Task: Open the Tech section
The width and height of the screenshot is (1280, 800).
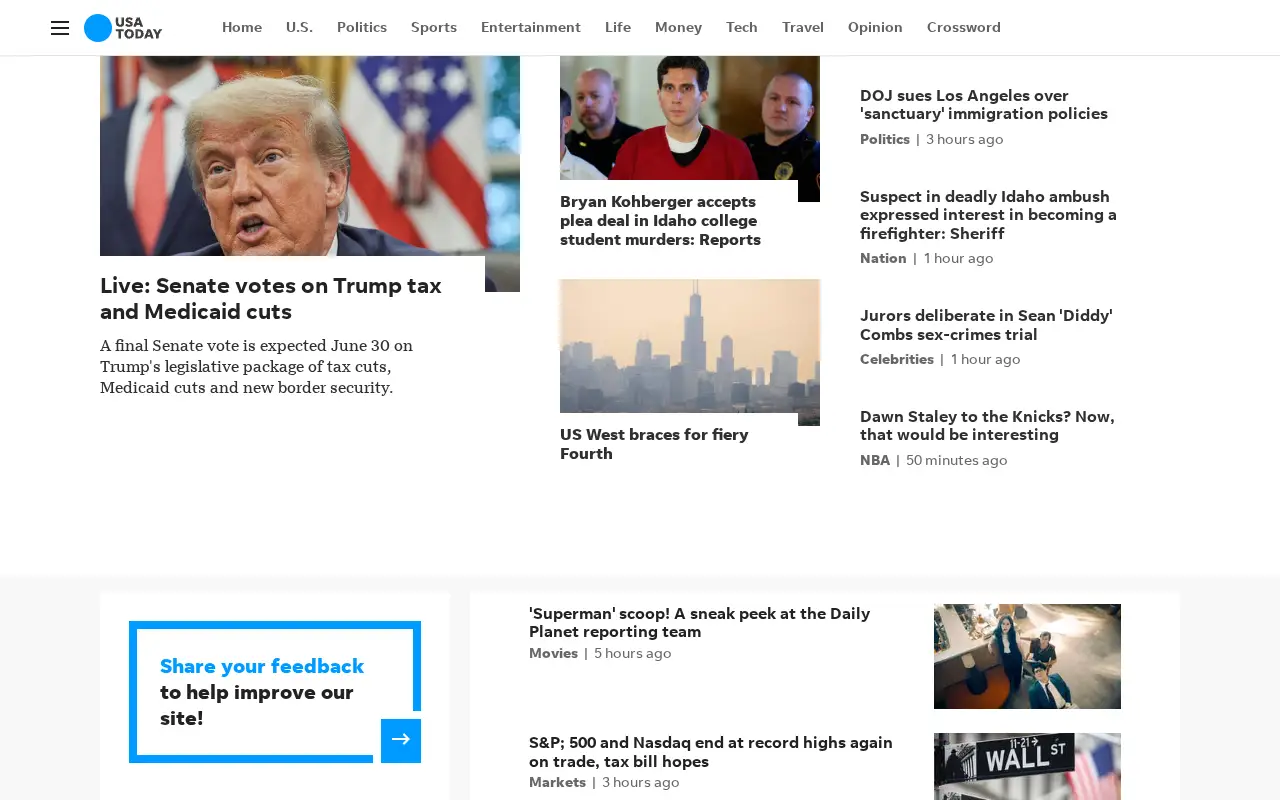Action: point(742,27)
